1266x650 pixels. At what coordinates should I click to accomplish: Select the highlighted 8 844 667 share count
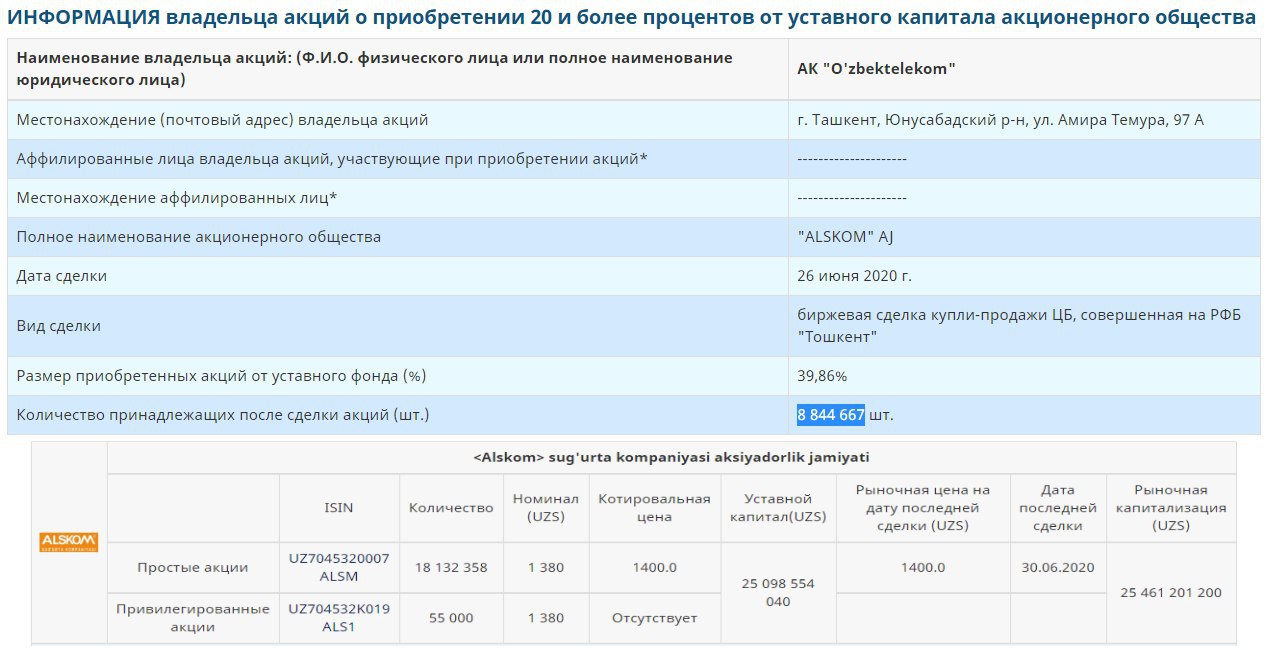point(830,415)
